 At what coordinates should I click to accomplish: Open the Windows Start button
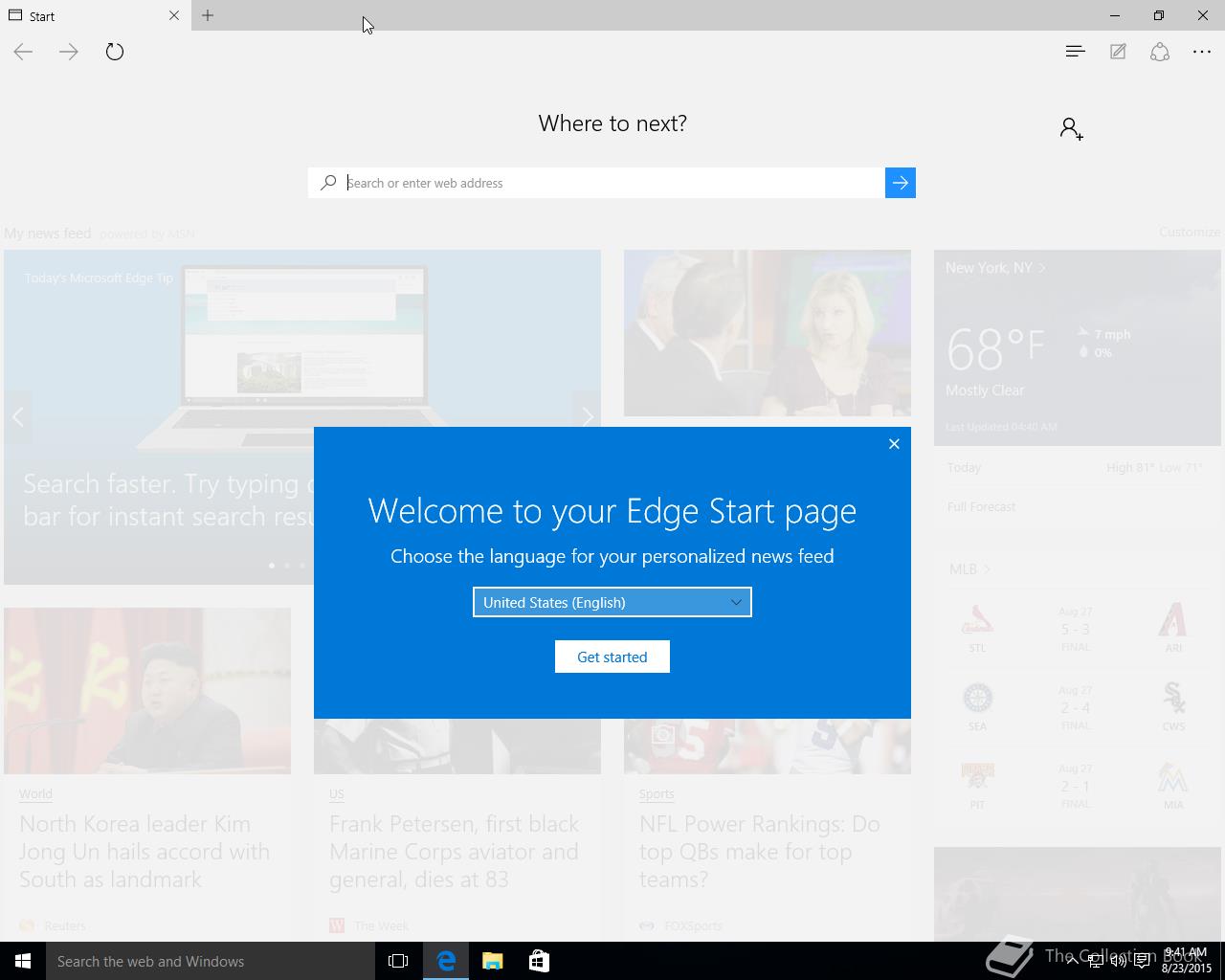coord(23,961)
